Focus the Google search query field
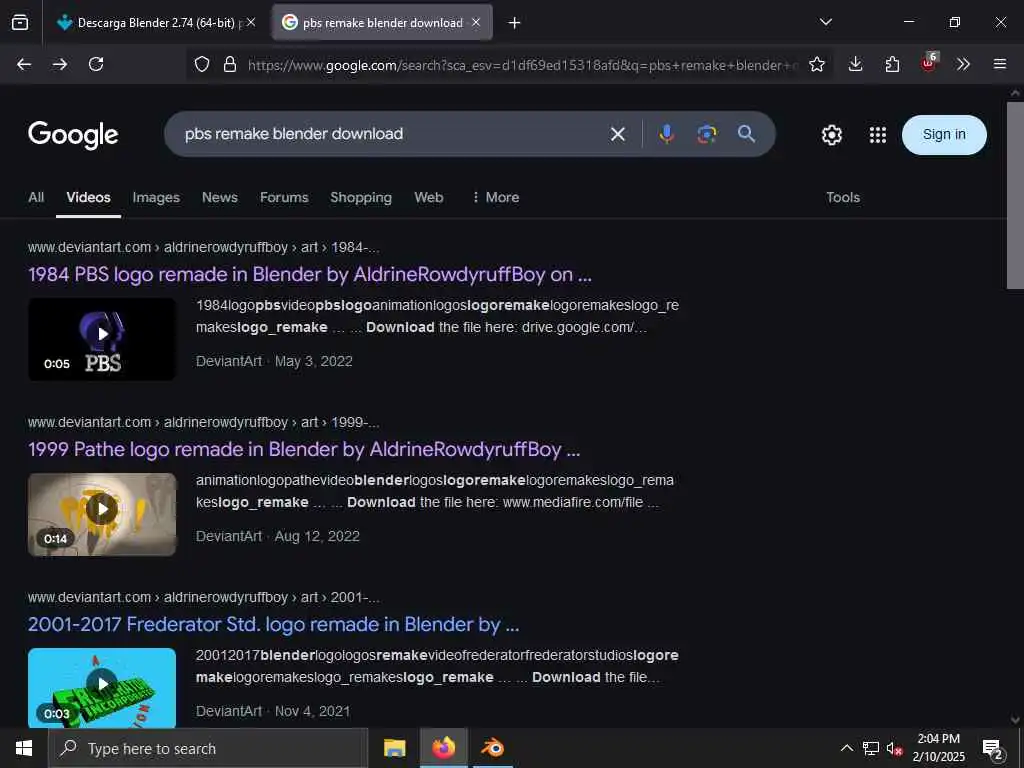The height and width of the screenshot is (768, 1024). pos(392,134)
